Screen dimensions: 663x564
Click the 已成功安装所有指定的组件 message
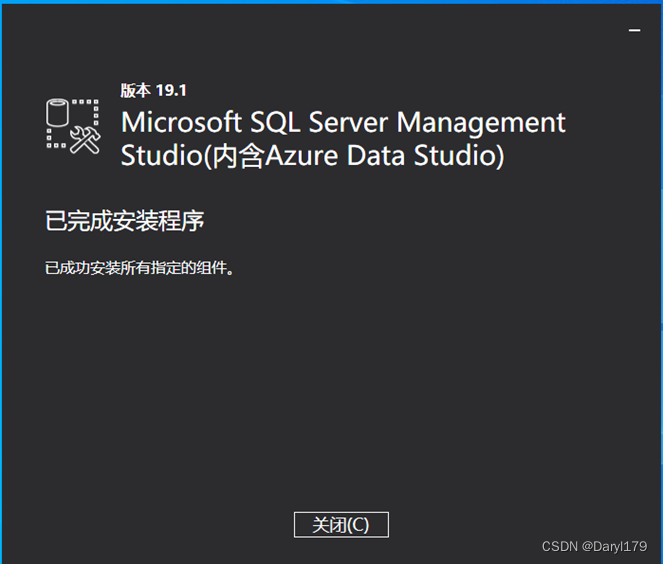tap(137, 268)
